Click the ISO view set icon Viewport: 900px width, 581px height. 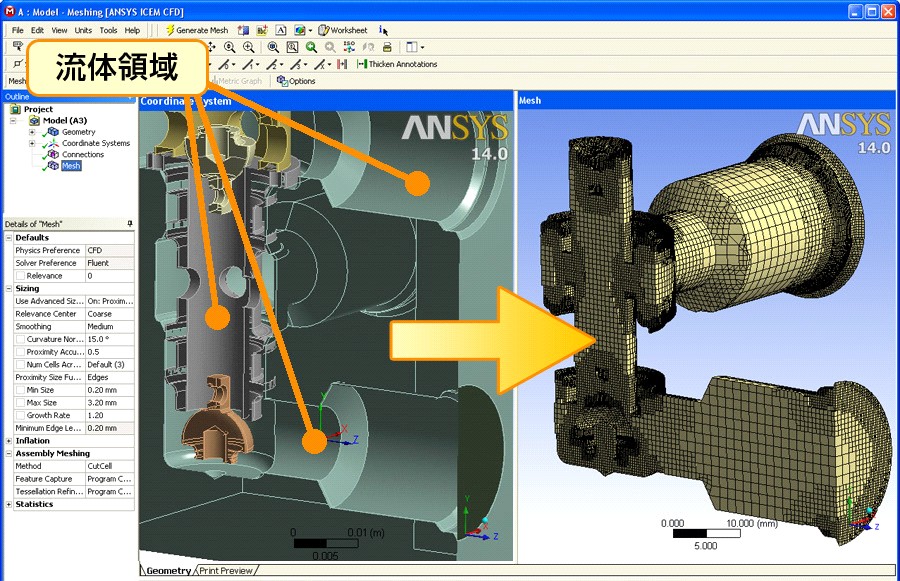pyautogui.click(x=349, y=47)
